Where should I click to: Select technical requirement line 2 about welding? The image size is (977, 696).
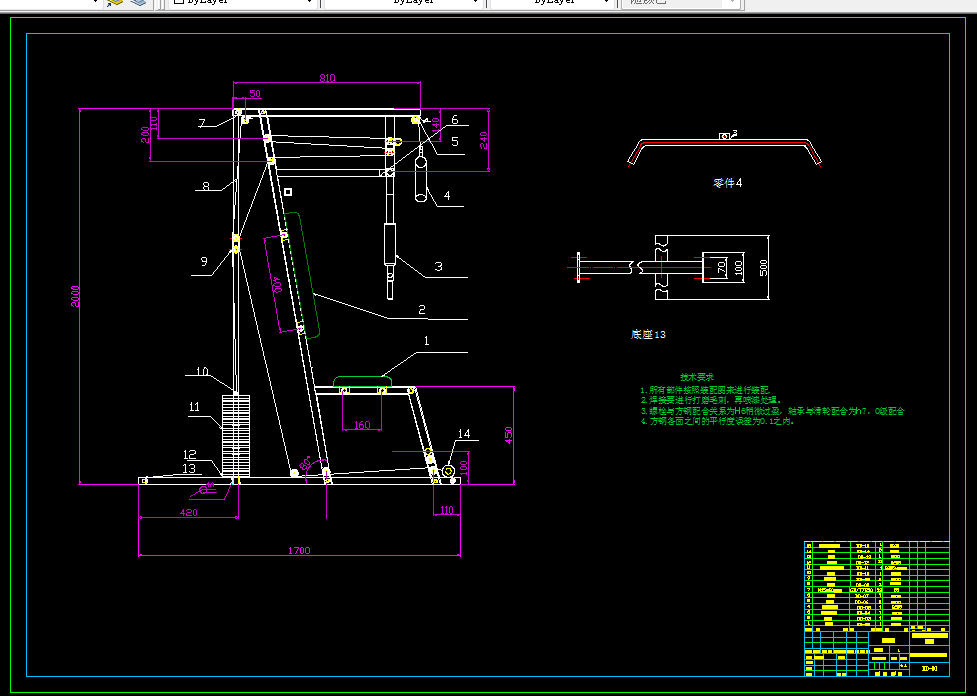click(x=711, y=400)
